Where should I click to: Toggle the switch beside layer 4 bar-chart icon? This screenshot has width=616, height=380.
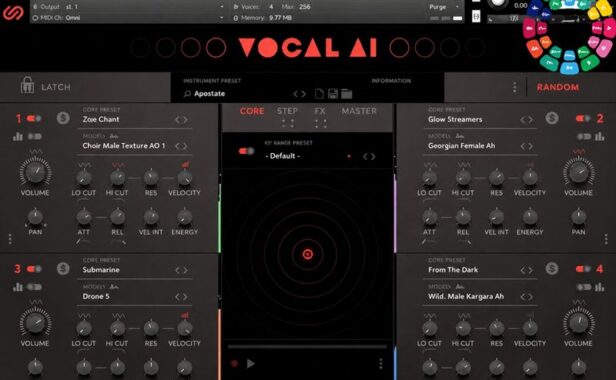(x=583, y=287)
